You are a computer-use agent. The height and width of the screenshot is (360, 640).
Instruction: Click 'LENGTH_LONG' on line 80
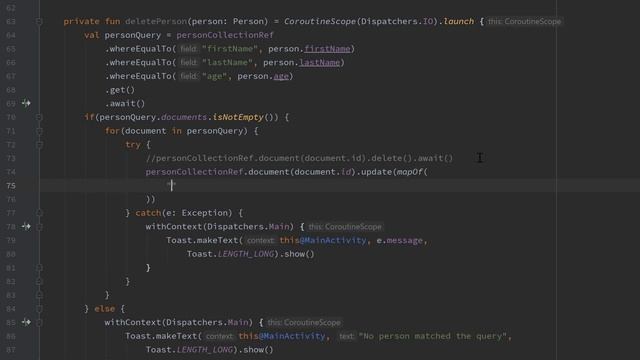tap(245, 254)
